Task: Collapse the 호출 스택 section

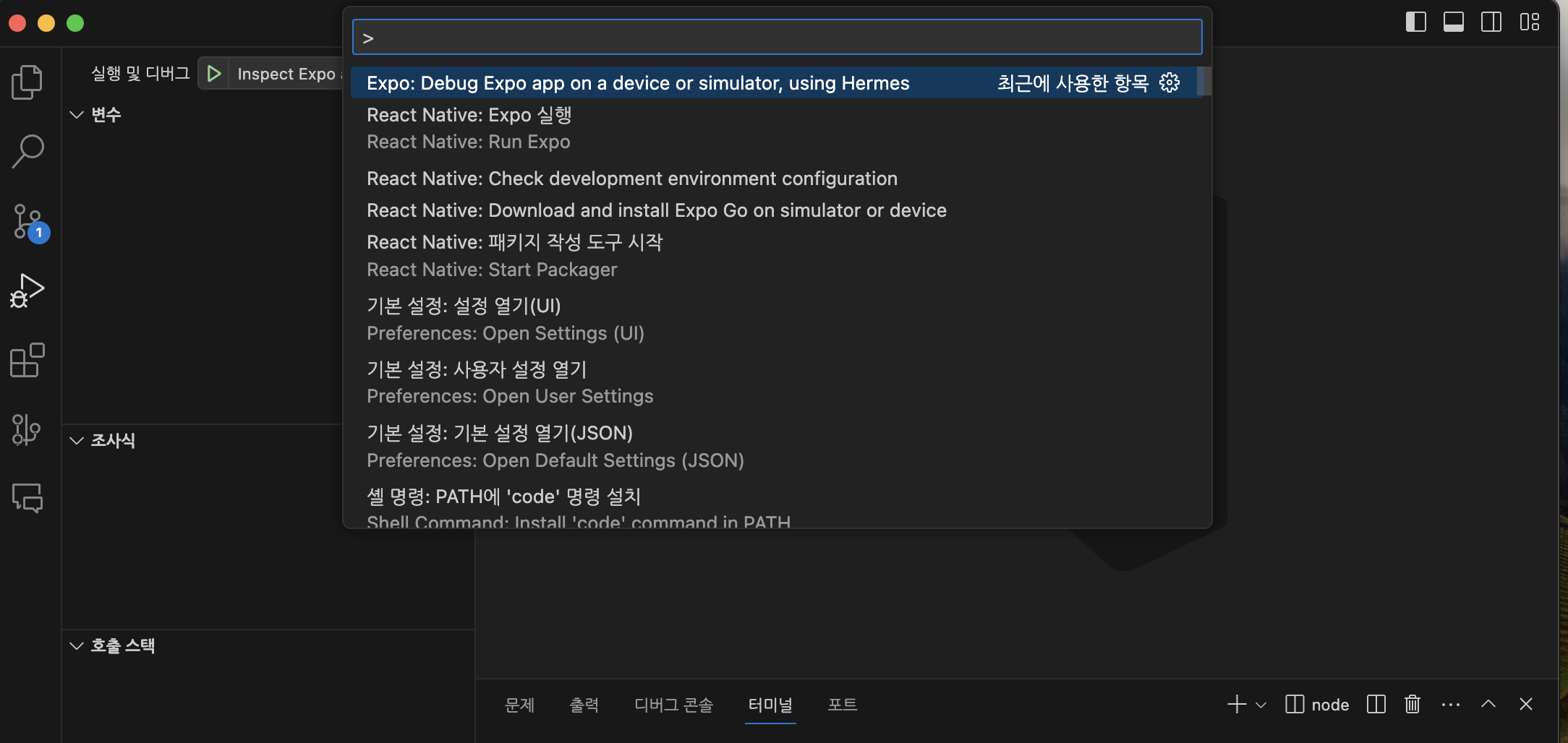Action: (x=77, y=645)
